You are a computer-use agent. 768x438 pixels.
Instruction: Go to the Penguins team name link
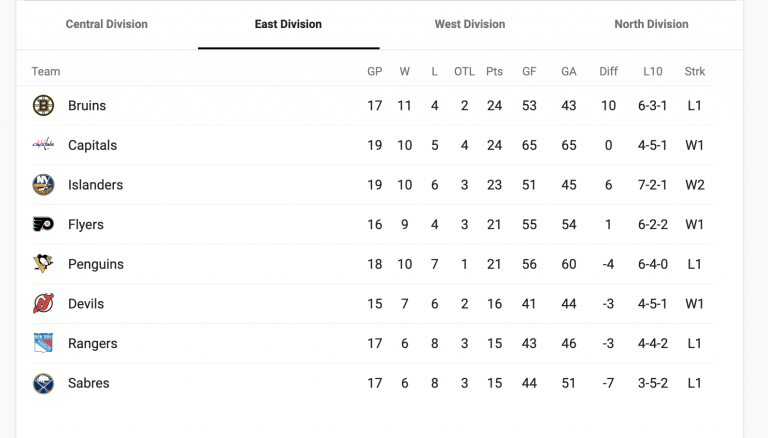point(96,264)
